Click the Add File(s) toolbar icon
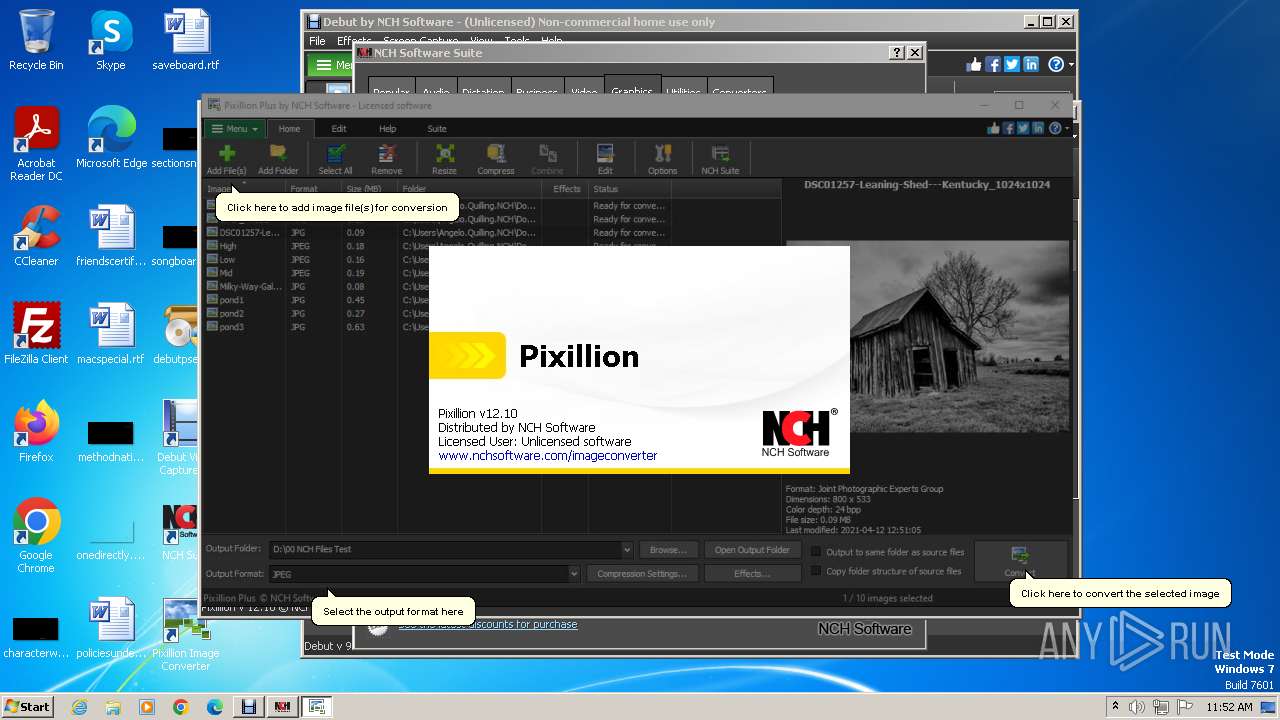Viewport: 1280px width, 720px height. coord(226,158)
